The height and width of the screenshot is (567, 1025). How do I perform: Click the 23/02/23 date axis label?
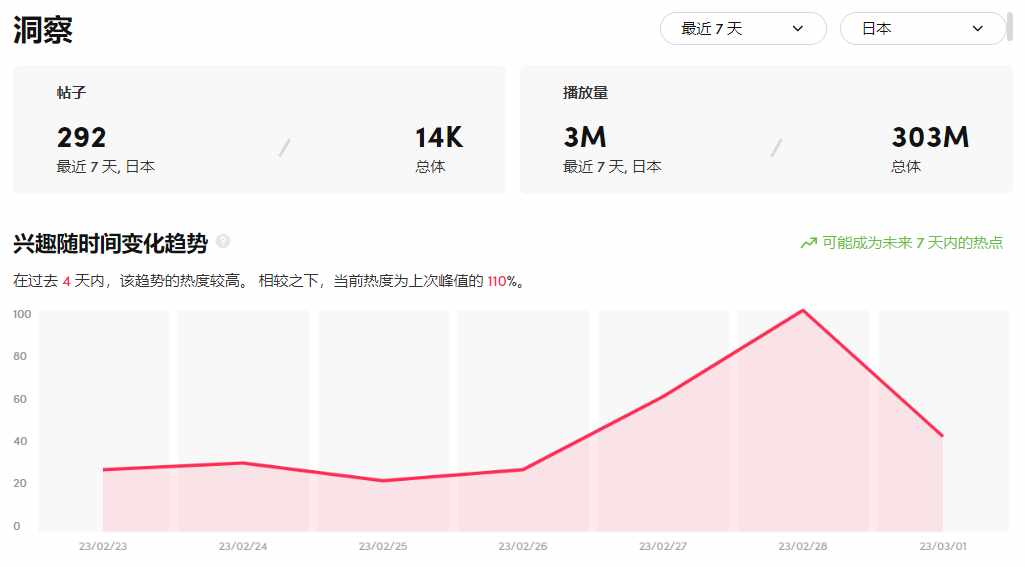tap(103, 546)
